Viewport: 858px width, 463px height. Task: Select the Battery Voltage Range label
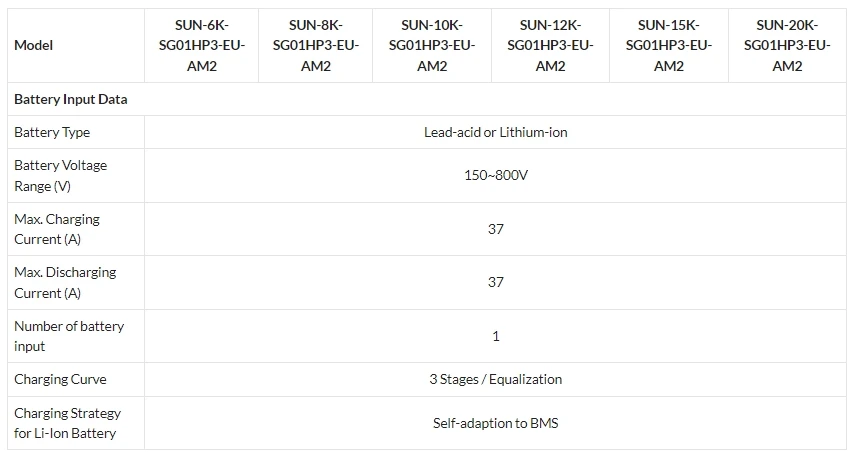tap(60, 176)
